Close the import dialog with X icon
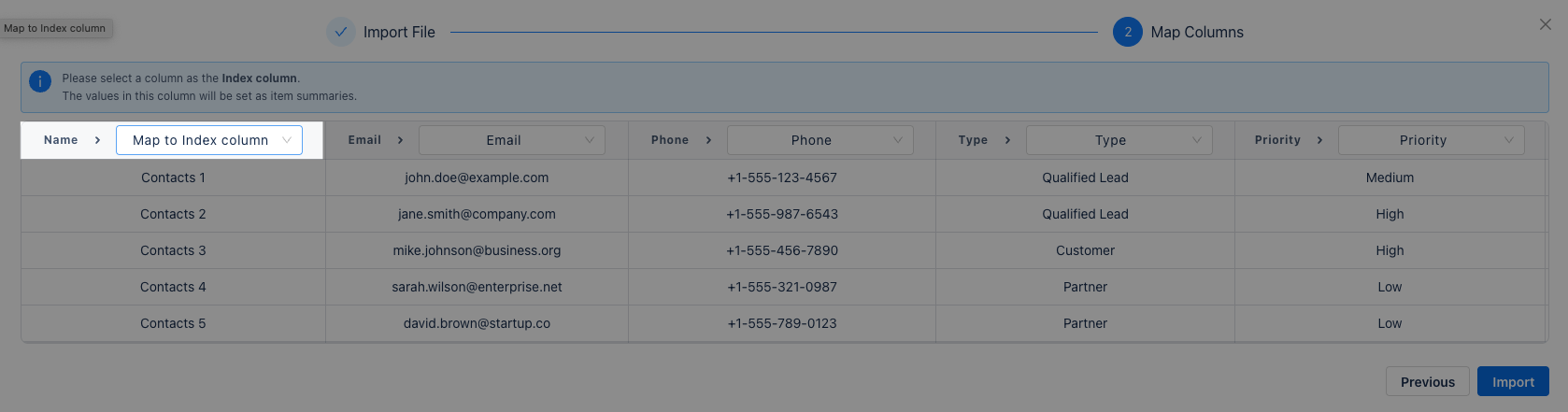 pos(1546,24)
